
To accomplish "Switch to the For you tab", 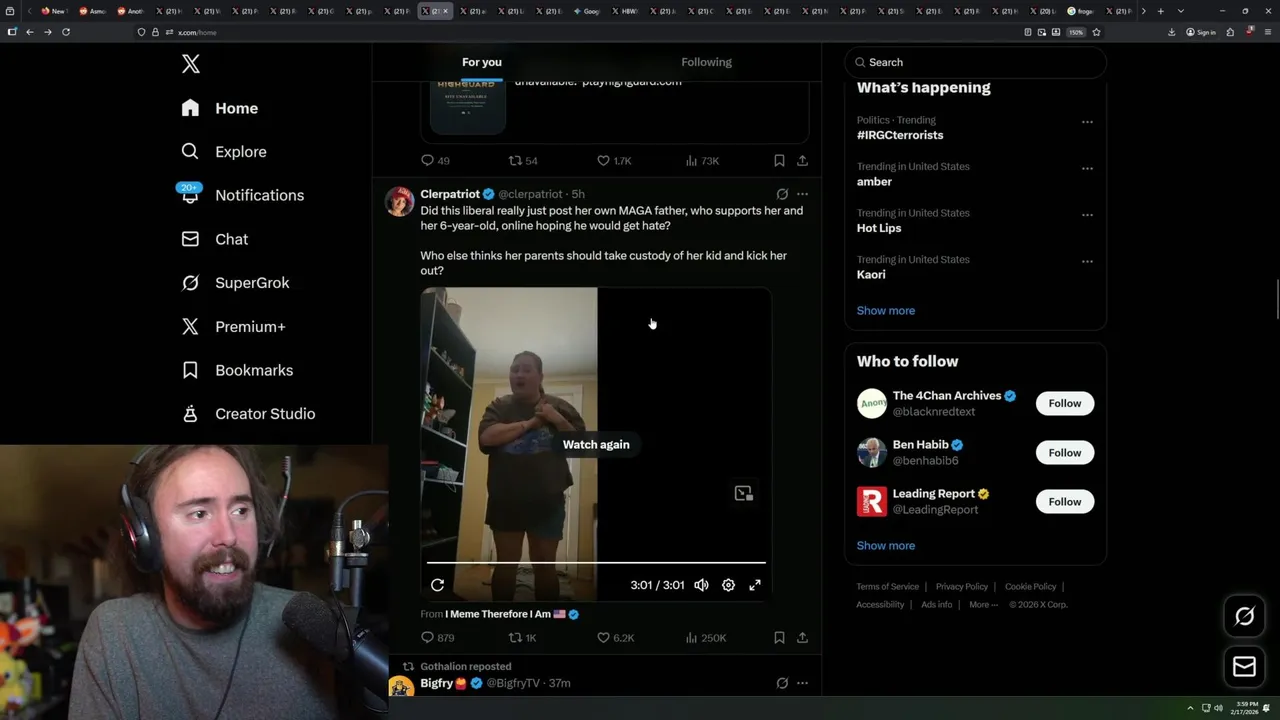I will pos(482,62).
